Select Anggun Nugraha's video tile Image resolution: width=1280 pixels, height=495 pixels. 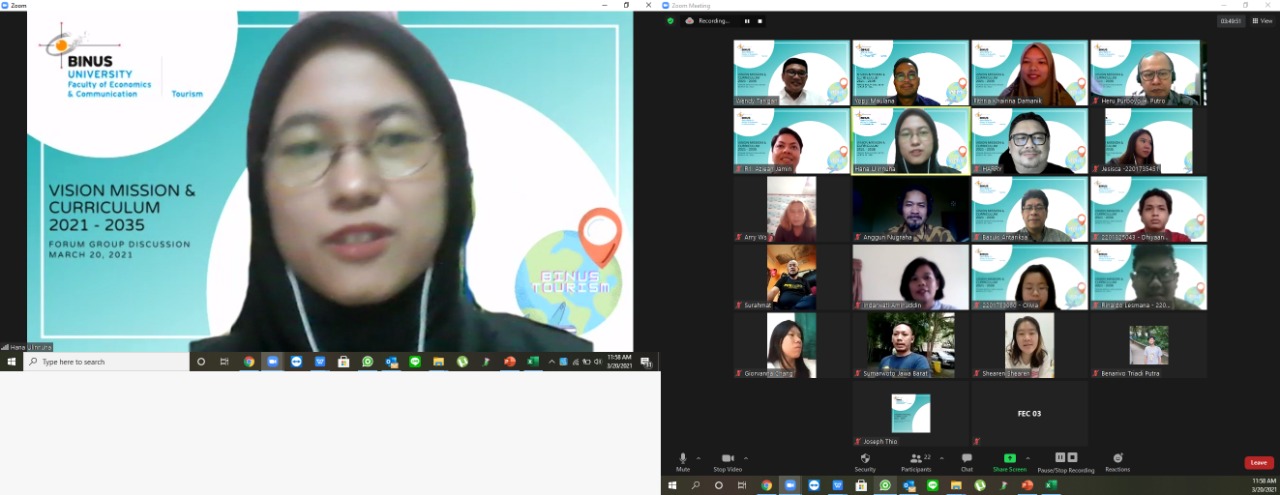pos(911,209)
